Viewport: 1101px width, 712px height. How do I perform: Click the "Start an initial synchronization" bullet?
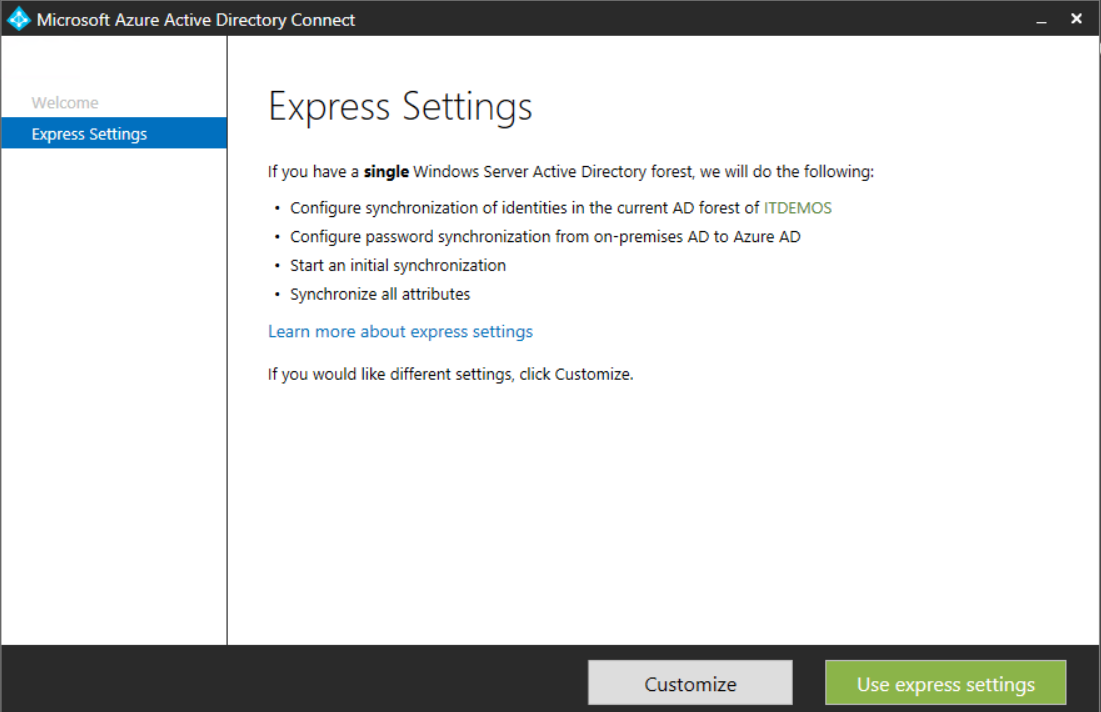pos(398,265)
